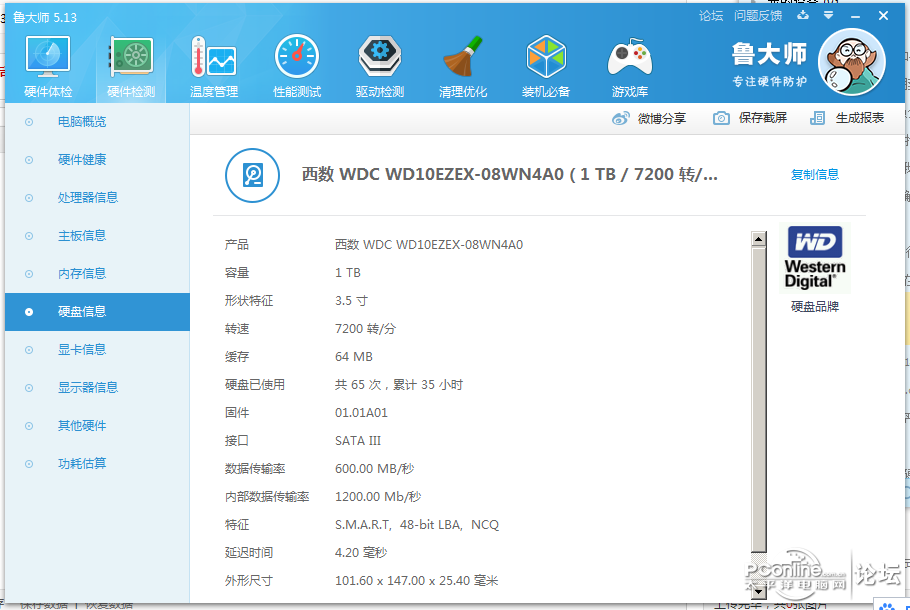Open the title bar dropdown menu arrow
Image resolution: width=910 pixels, height=610 pixels.
pyautogui.click(x=829, y=16)
